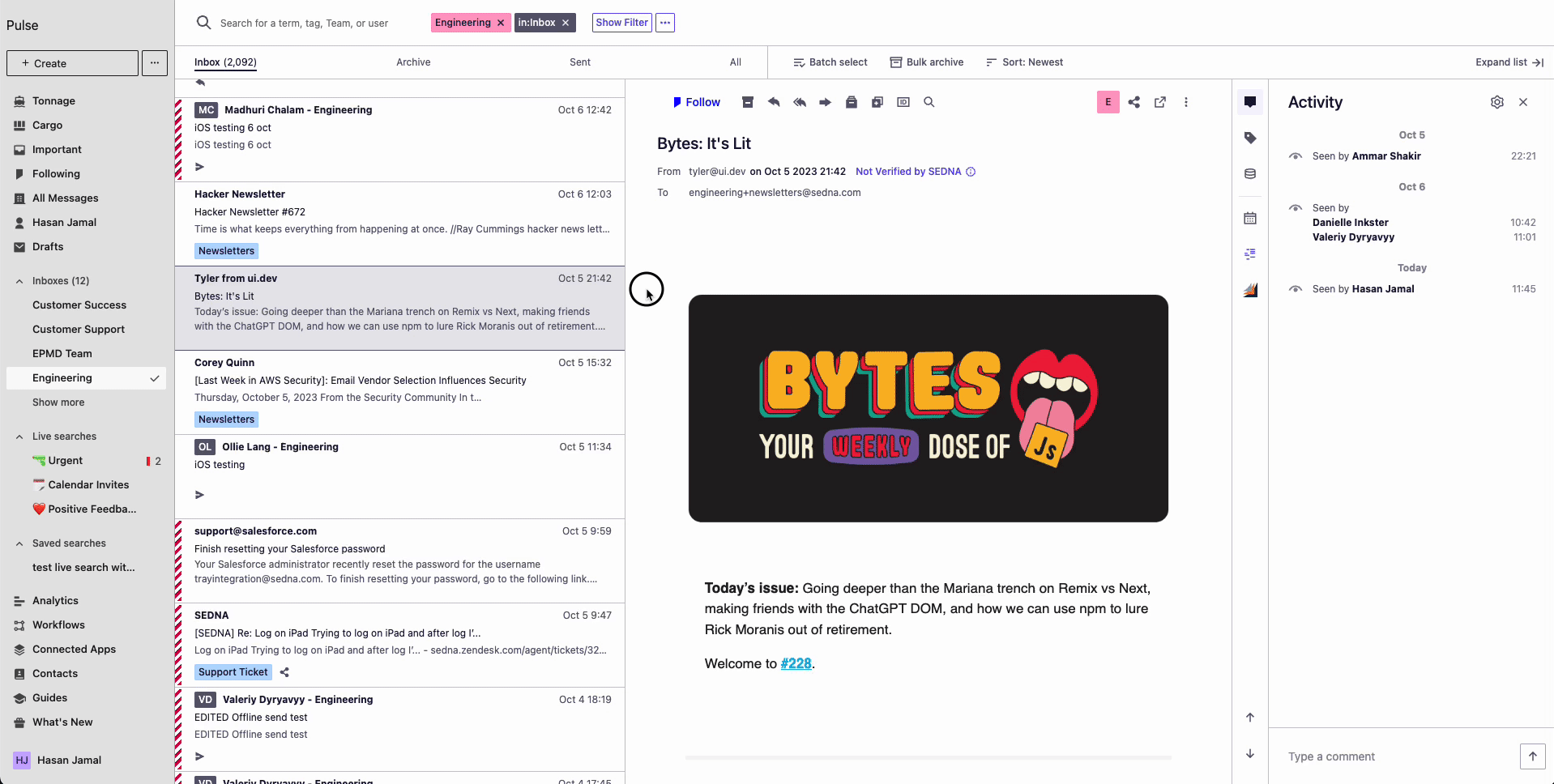
Task: Open Analytics in sidebar
Action: [x=55, y=601]
